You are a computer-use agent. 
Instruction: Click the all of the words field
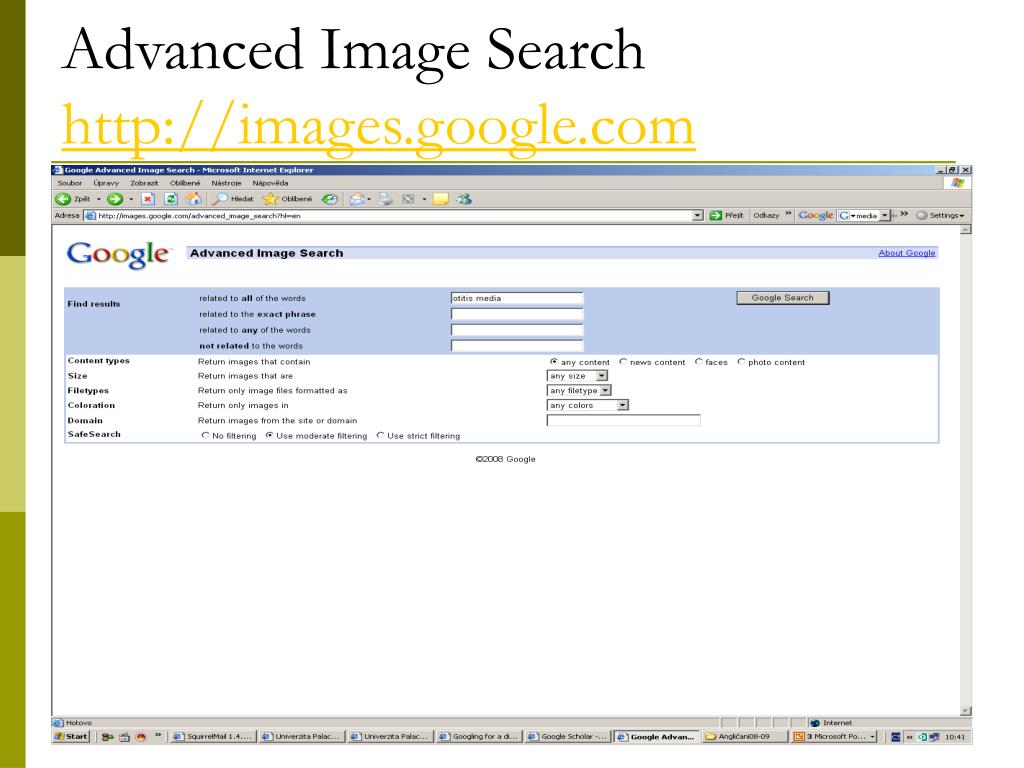pyautogui.click(x=517, y=298)
